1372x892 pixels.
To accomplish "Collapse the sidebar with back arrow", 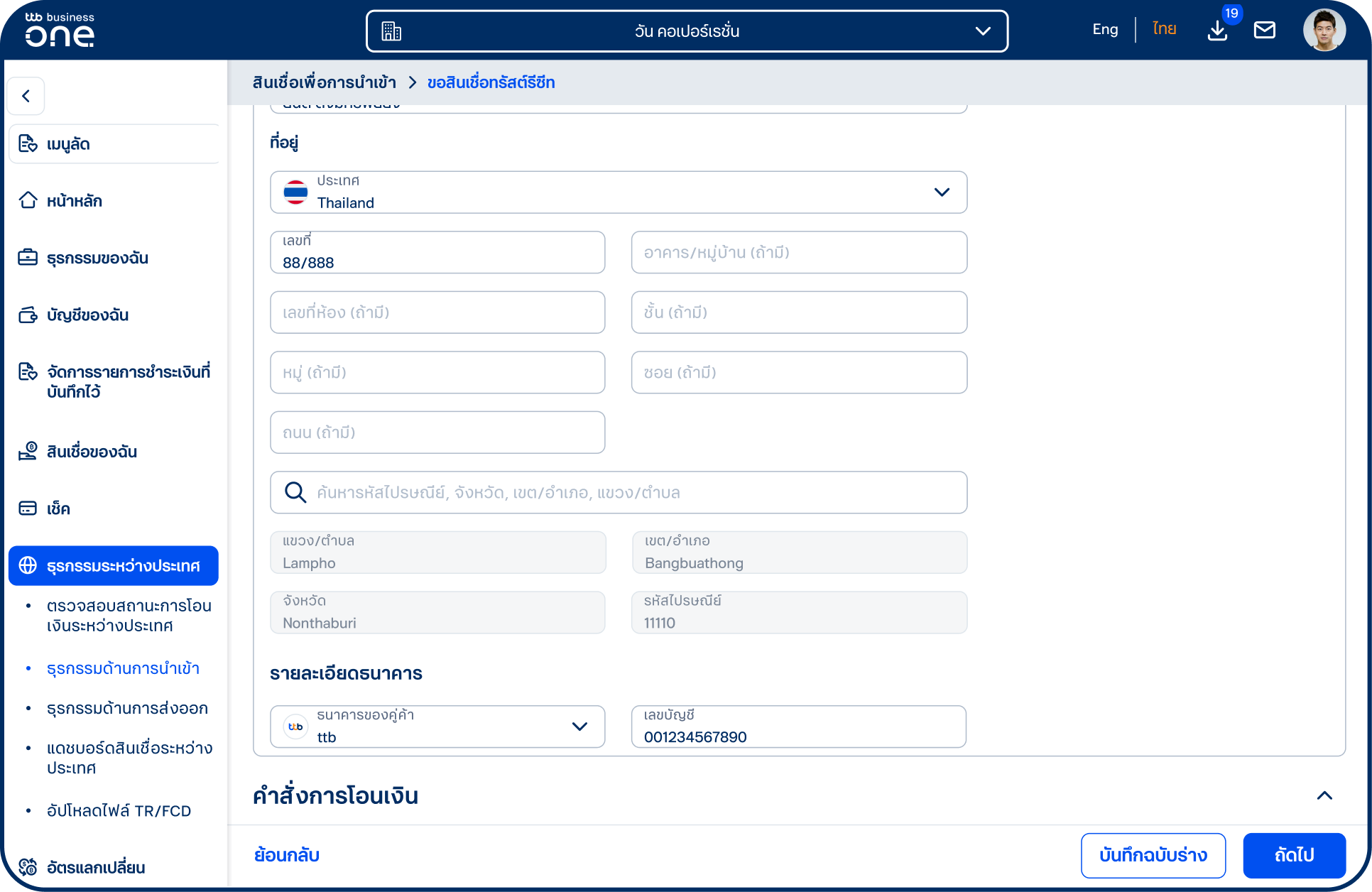I will pyautogui.click(x=26, y=96).
